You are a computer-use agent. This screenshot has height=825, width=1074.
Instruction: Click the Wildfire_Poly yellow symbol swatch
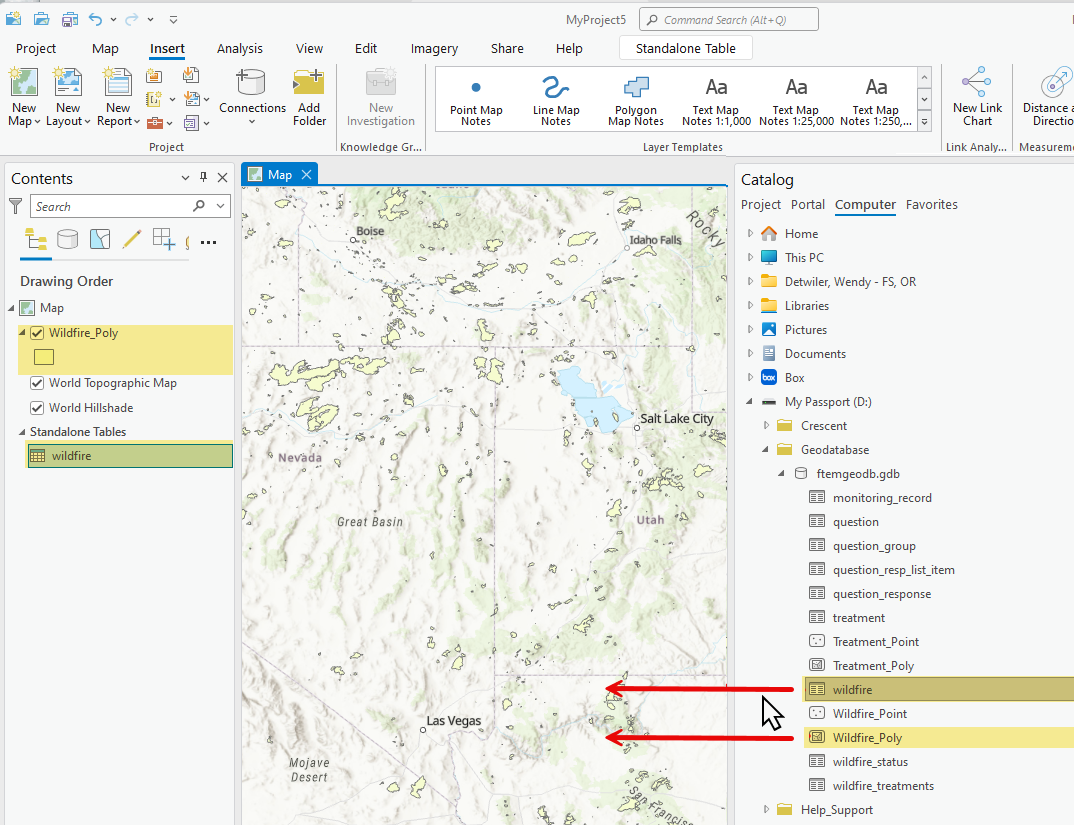[44, 357]
